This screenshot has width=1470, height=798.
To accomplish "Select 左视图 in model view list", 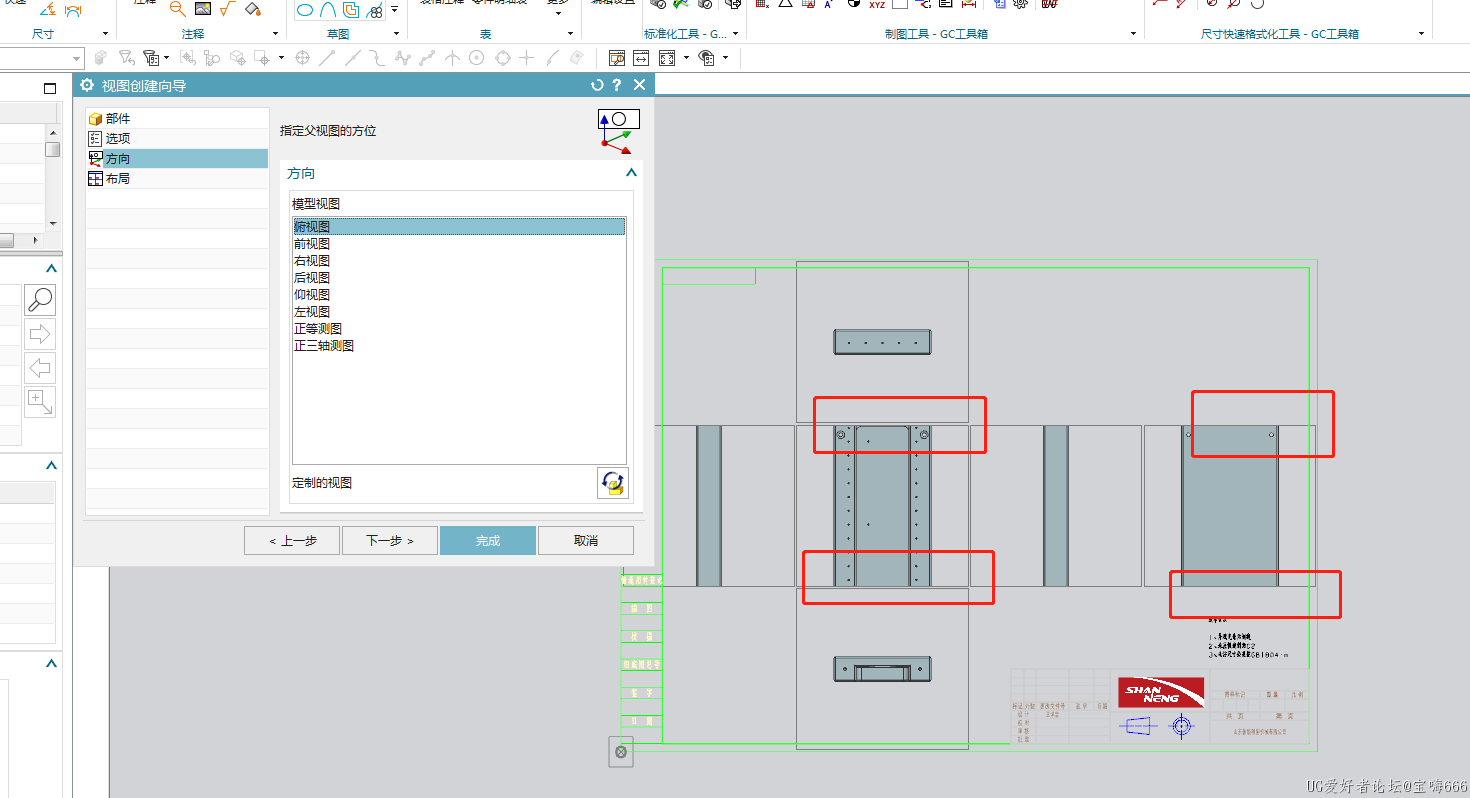I will [459, 312].
